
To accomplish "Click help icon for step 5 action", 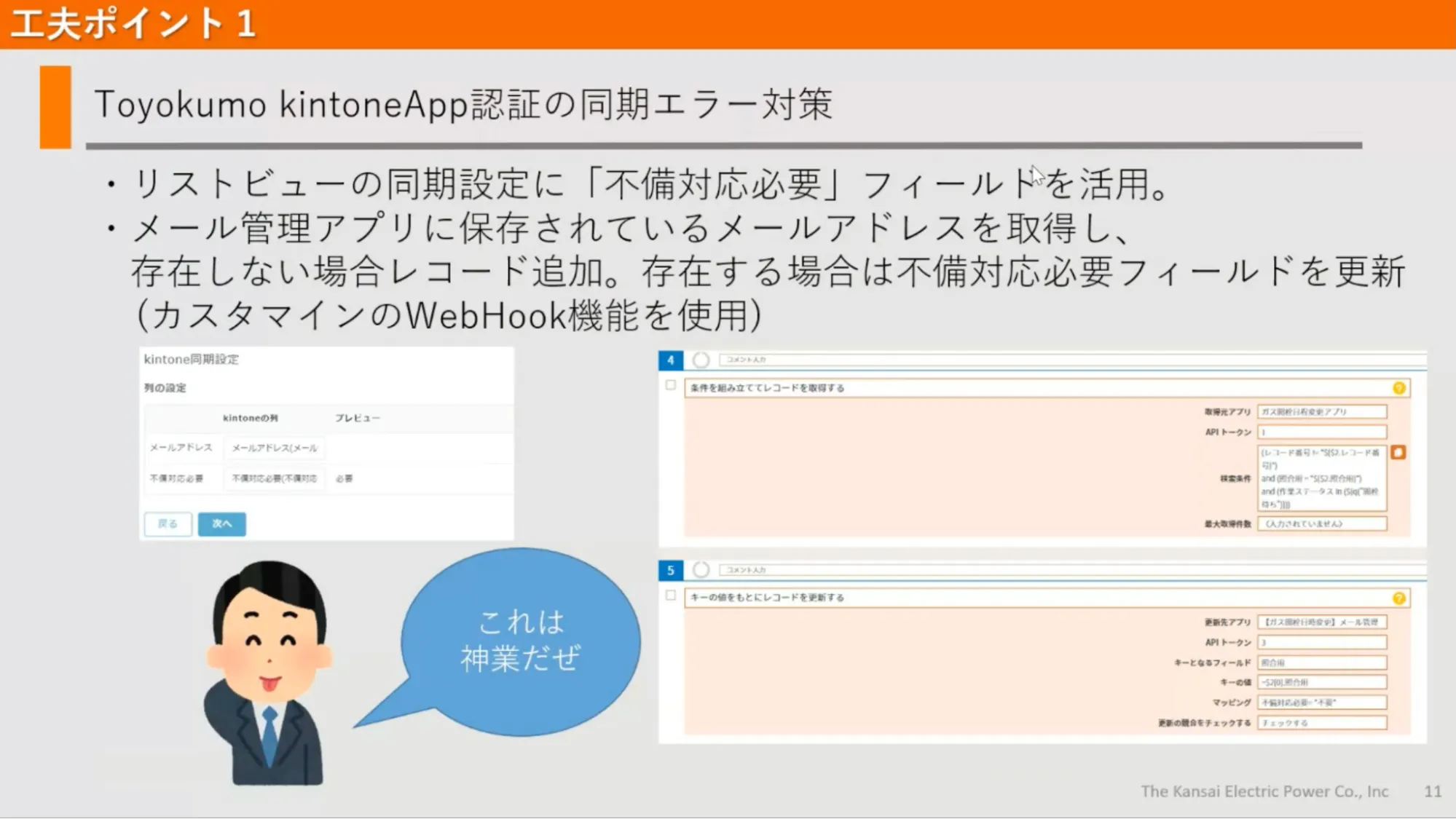I will click(1398, 598).
